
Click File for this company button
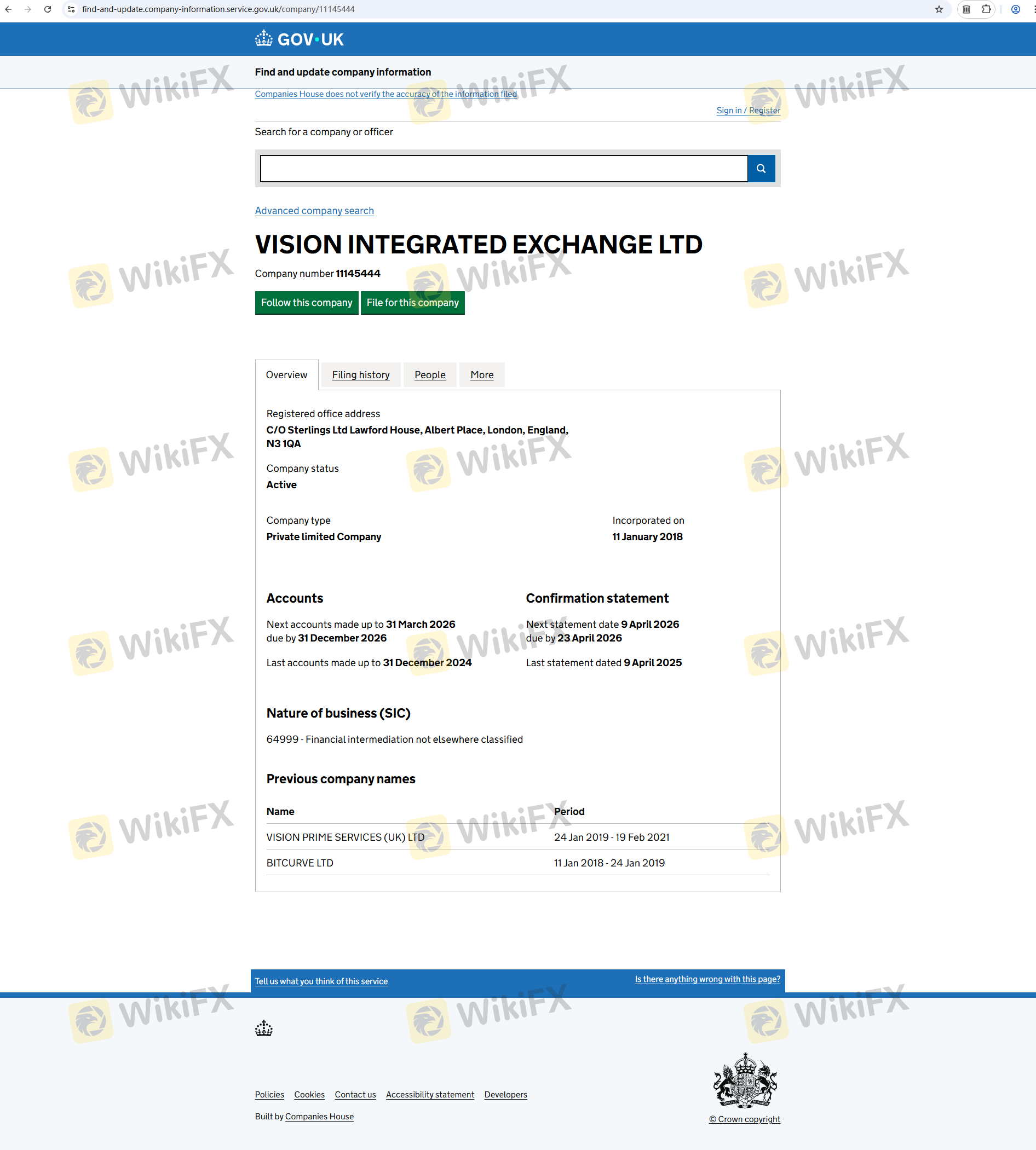tap(413, 302)
